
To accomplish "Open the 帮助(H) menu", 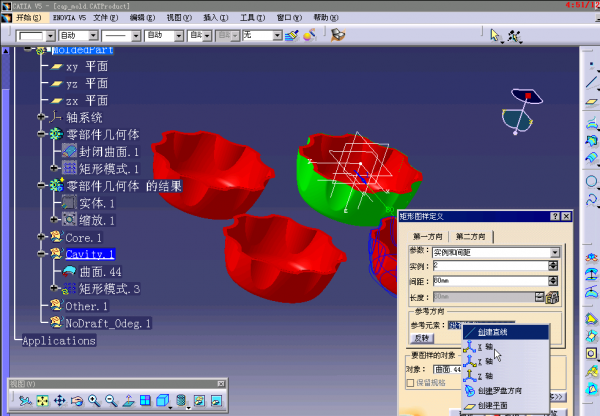I will click(x=326, y=18).
